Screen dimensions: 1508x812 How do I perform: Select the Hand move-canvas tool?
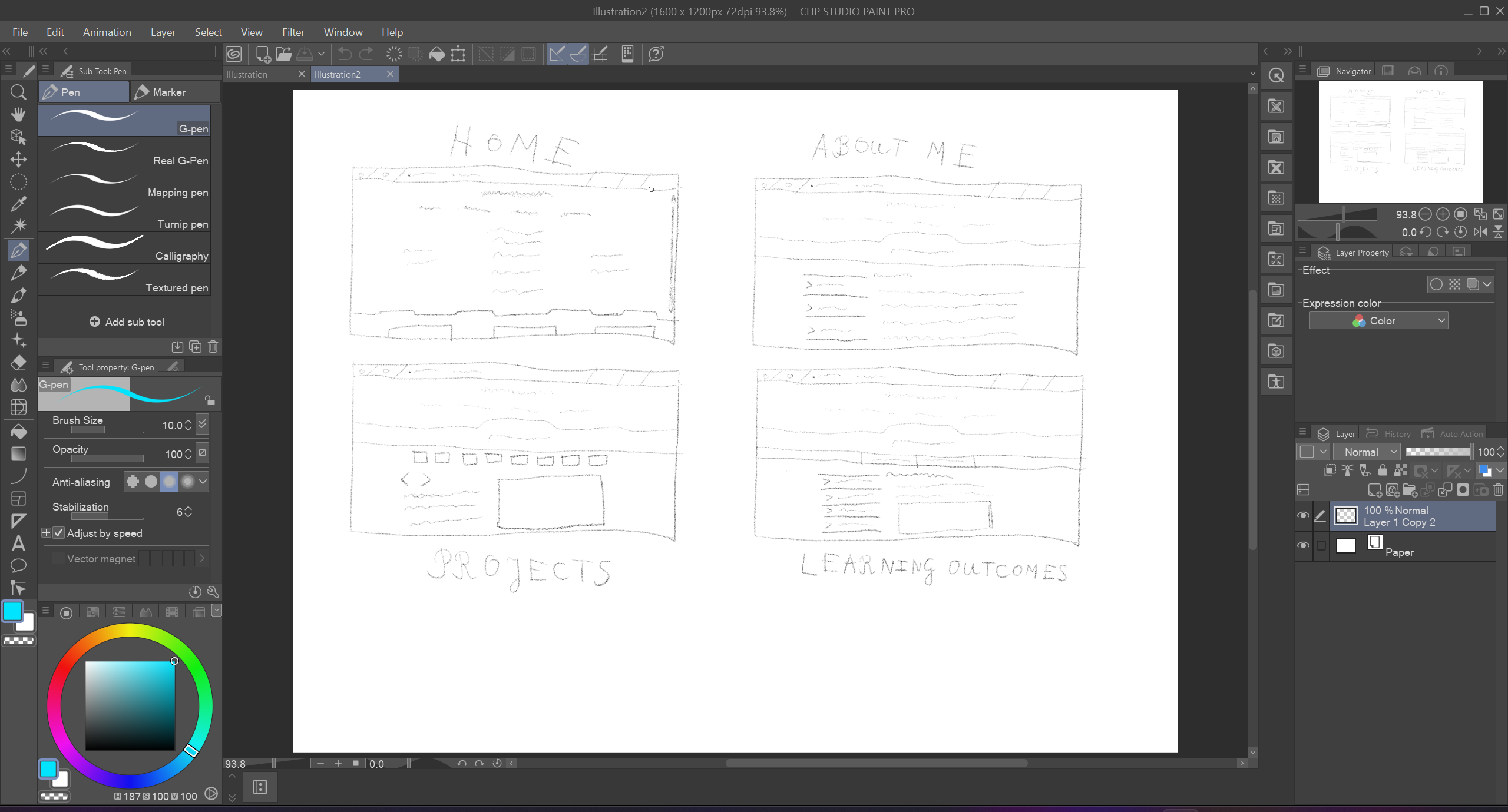(x=18, y=114)
